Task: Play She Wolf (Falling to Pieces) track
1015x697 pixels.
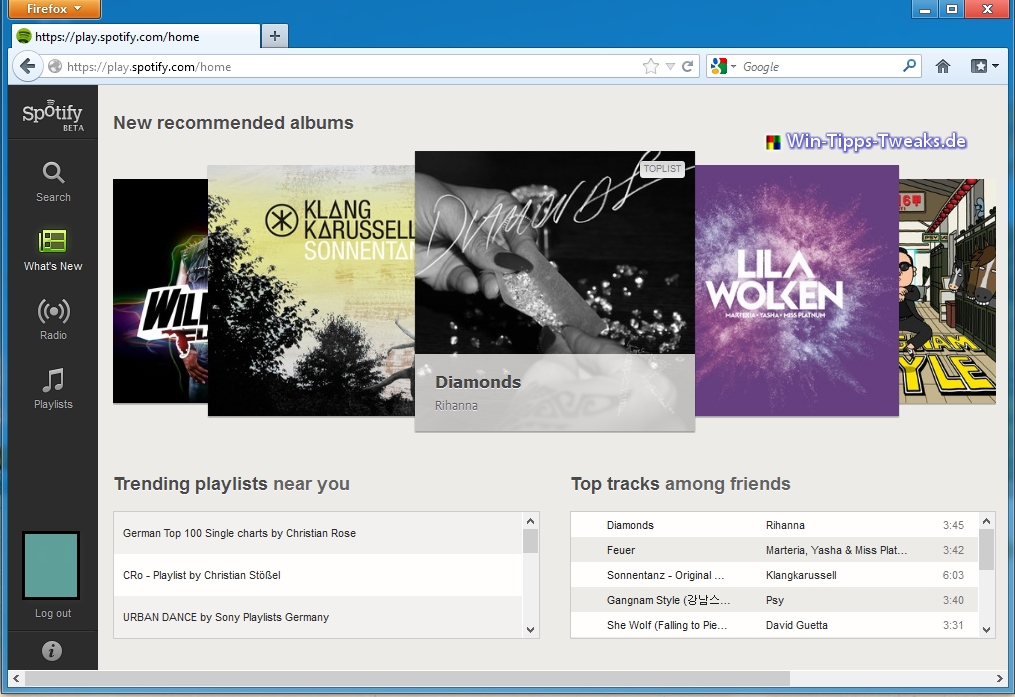Action: tap(774, 625)
